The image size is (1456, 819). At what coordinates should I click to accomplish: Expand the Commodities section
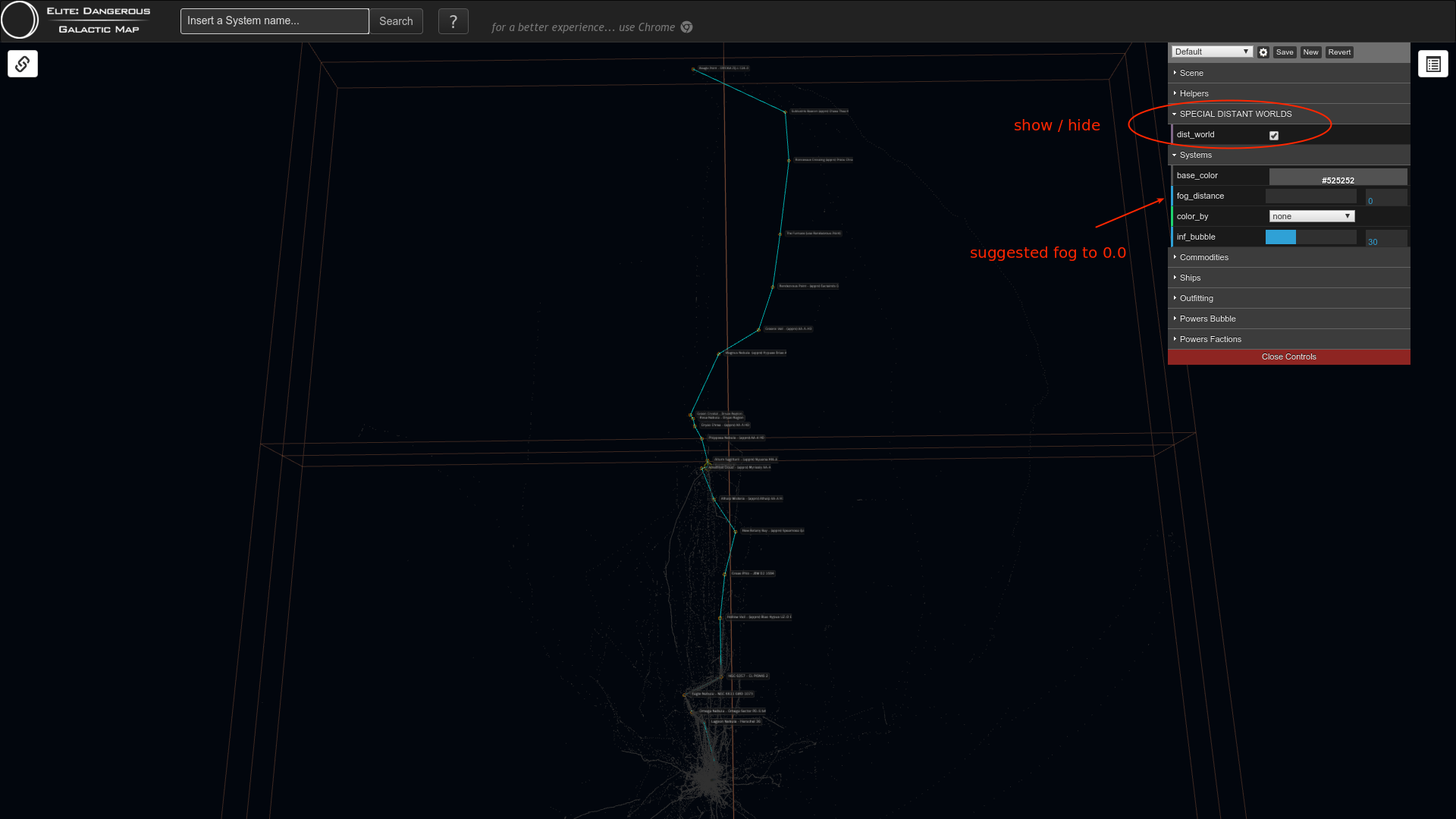[x=1289, y=257]
